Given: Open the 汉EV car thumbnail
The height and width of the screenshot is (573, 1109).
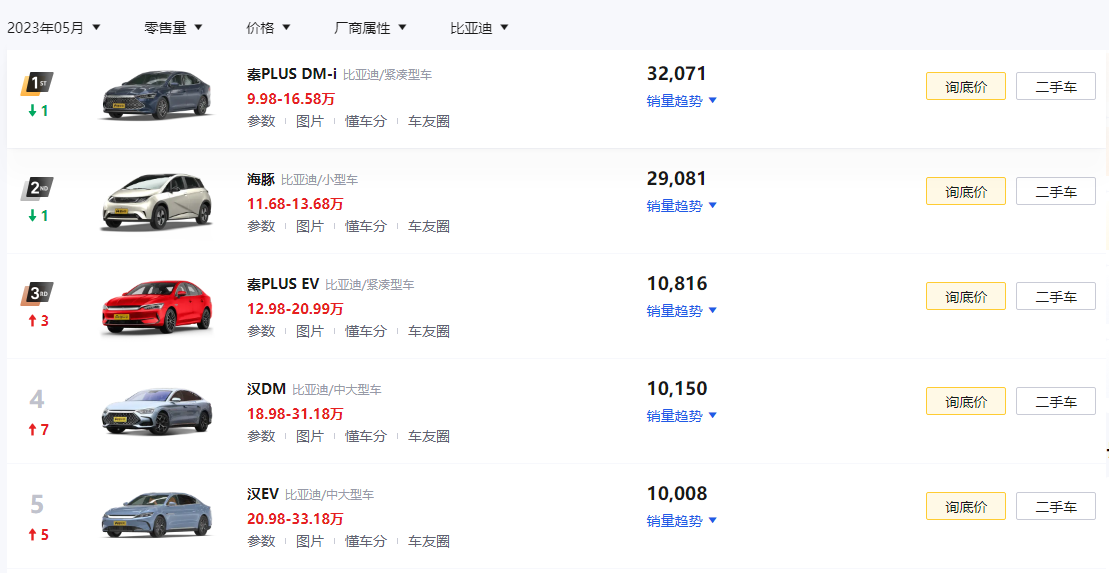Looking at the screenshot, I should (156, 515).
